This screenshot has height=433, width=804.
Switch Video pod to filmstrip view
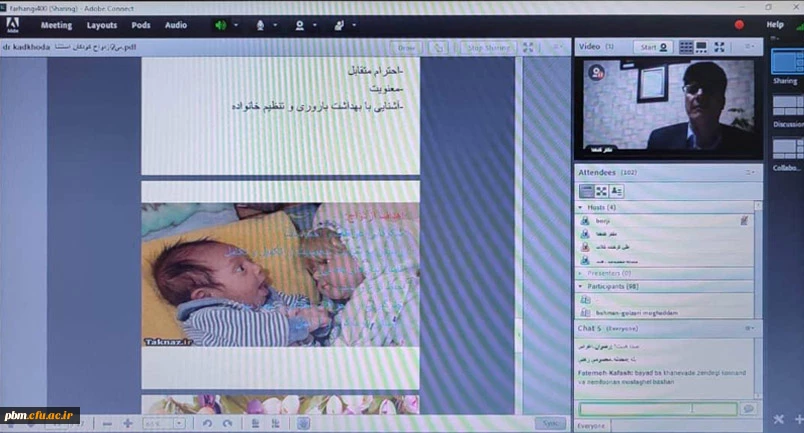(702, 46)
